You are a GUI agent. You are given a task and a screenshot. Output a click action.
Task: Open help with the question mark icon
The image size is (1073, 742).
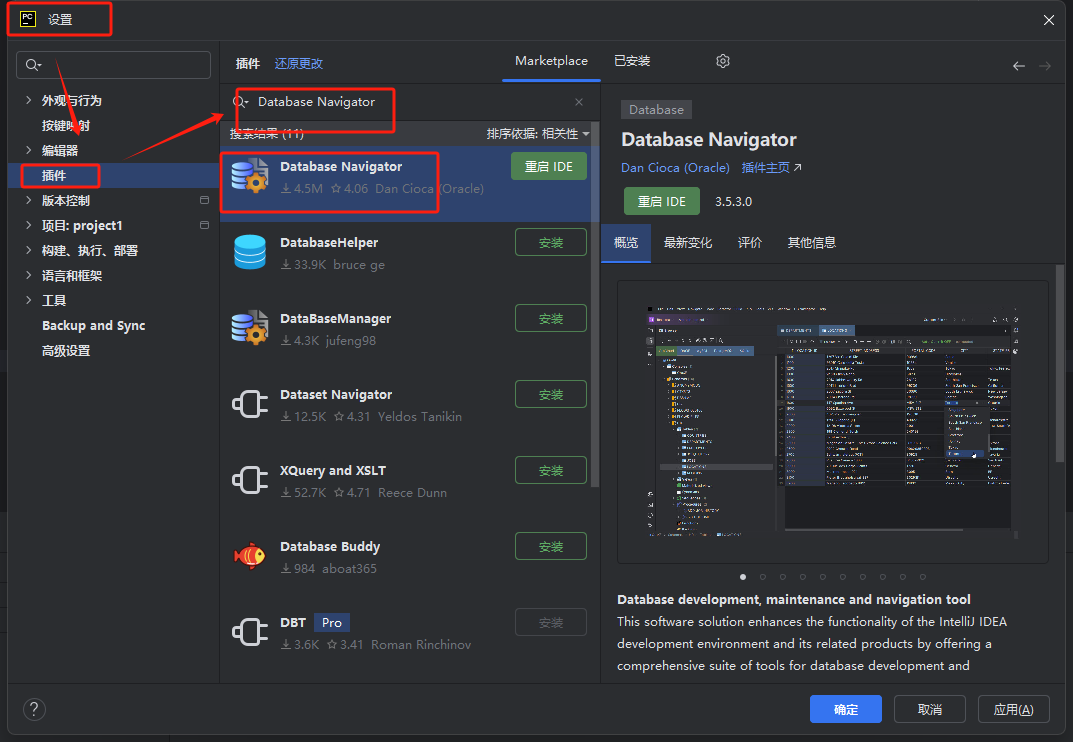coord(34,709)
